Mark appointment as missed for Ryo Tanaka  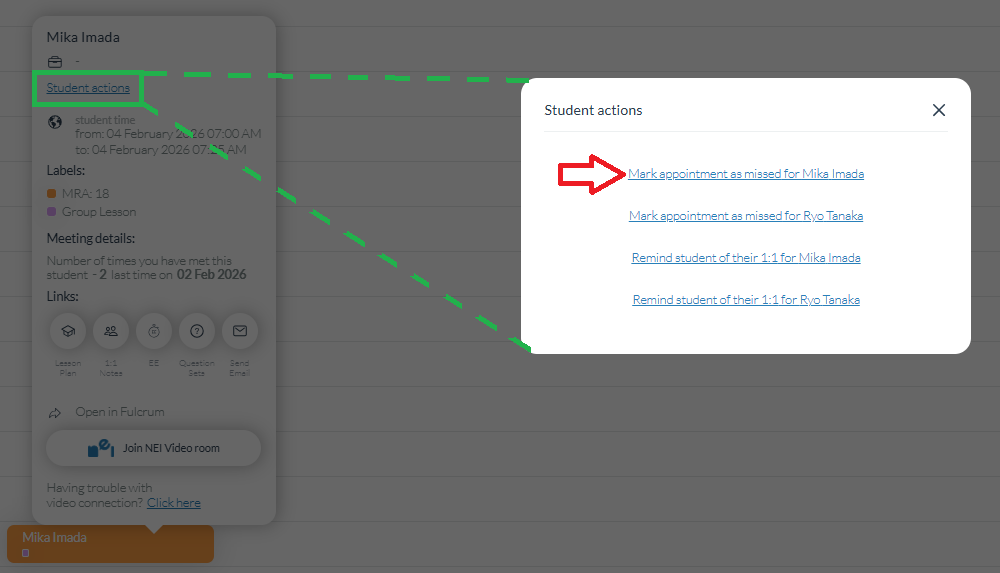746,216
